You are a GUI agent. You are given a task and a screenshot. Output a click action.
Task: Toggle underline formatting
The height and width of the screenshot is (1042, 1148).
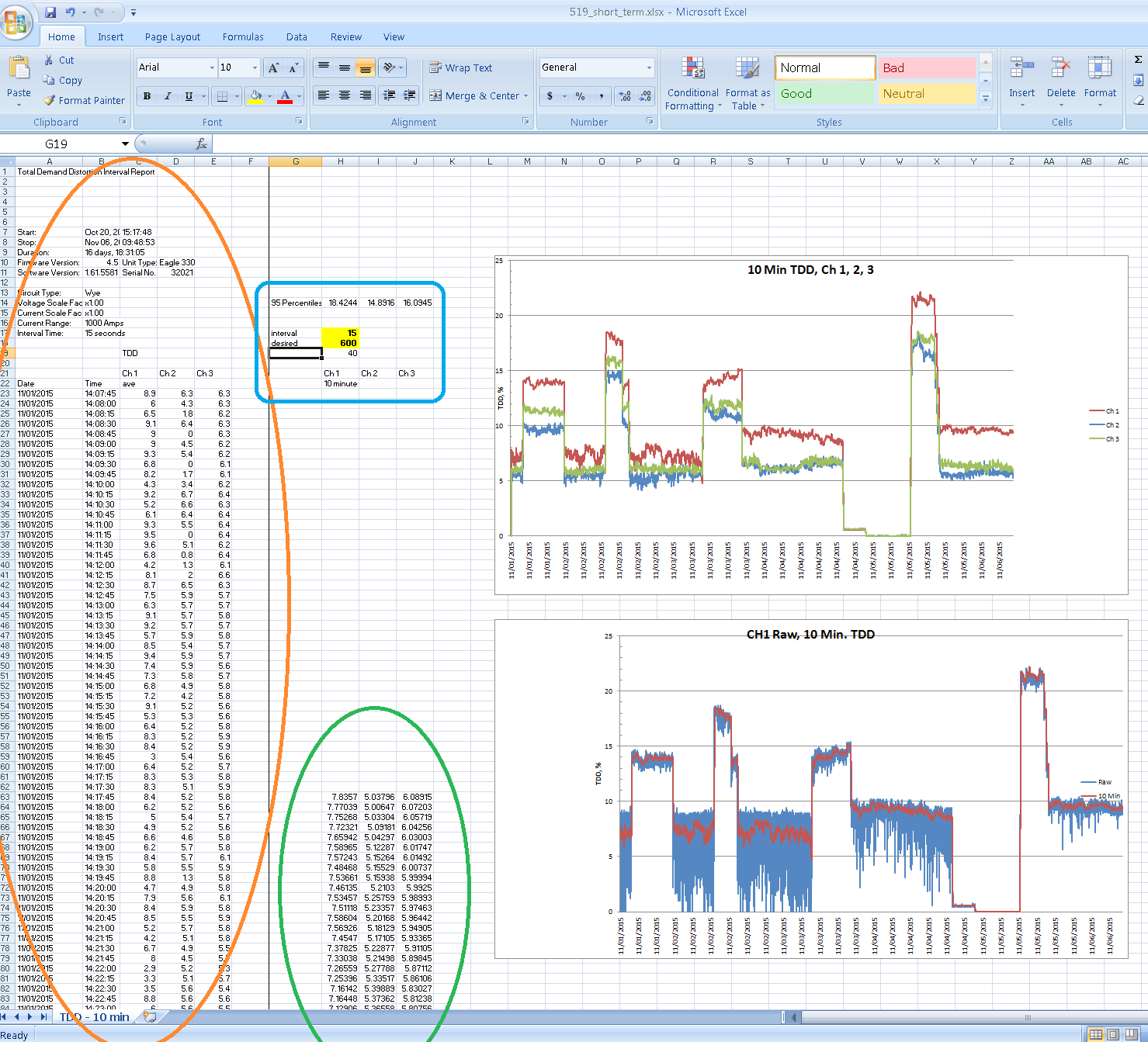186,95
